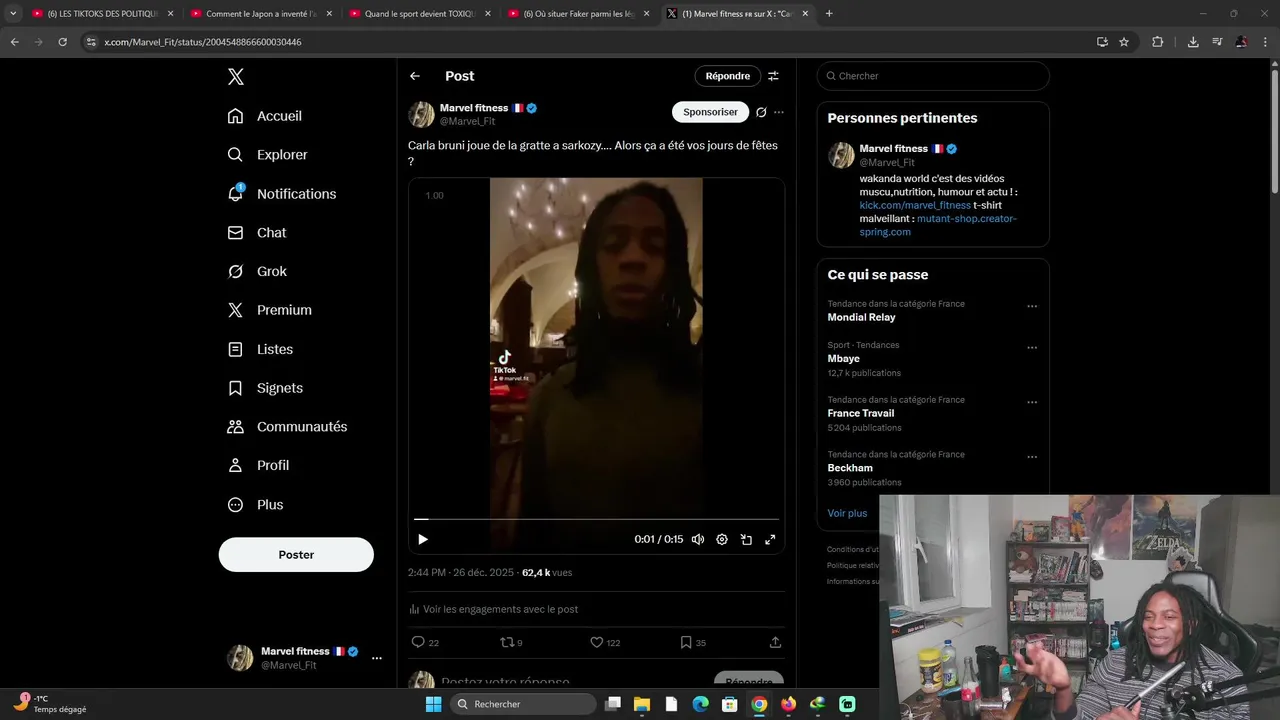Open the browser extensions puzzle icon
This screenshot has width=1280, height=720.
point(1157,42)
